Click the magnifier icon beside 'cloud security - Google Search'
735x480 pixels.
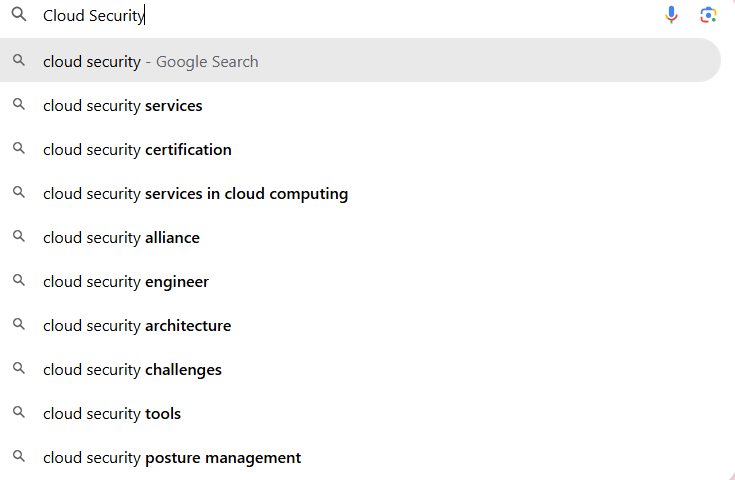19,60
